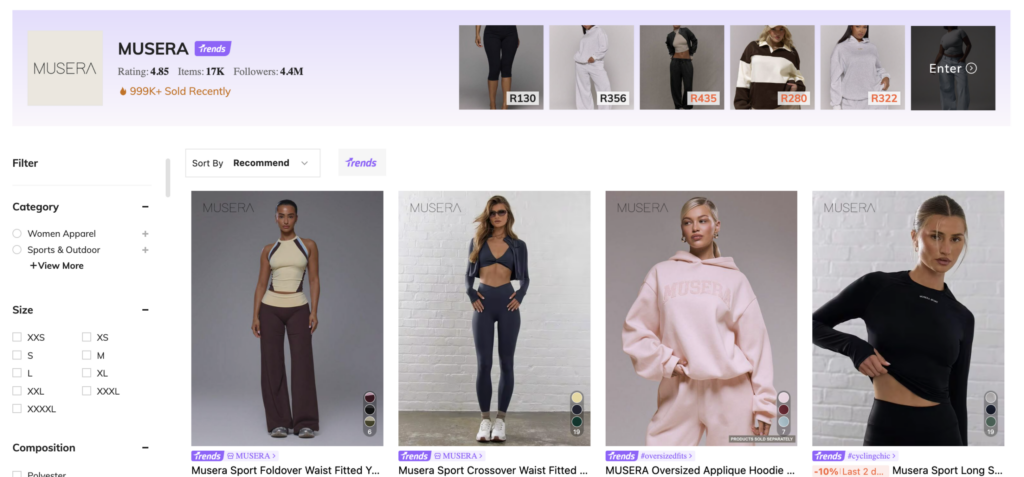Collapse the Category filter section

click(x=145, y=207)
